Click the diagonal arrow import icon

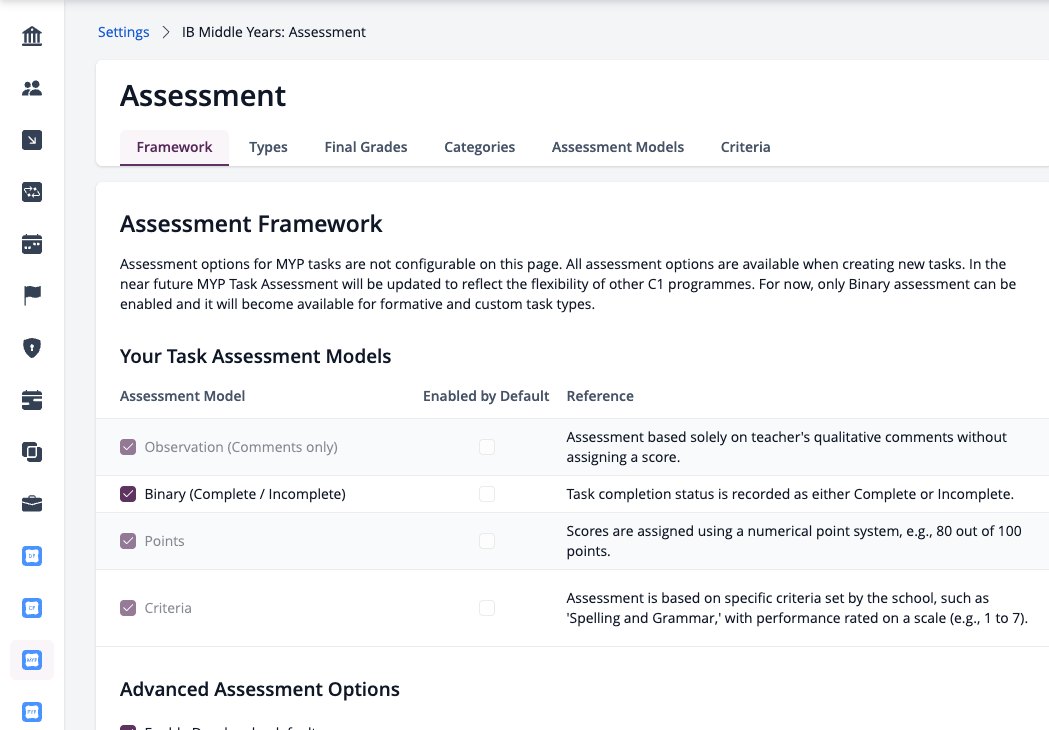pos(31,140)
